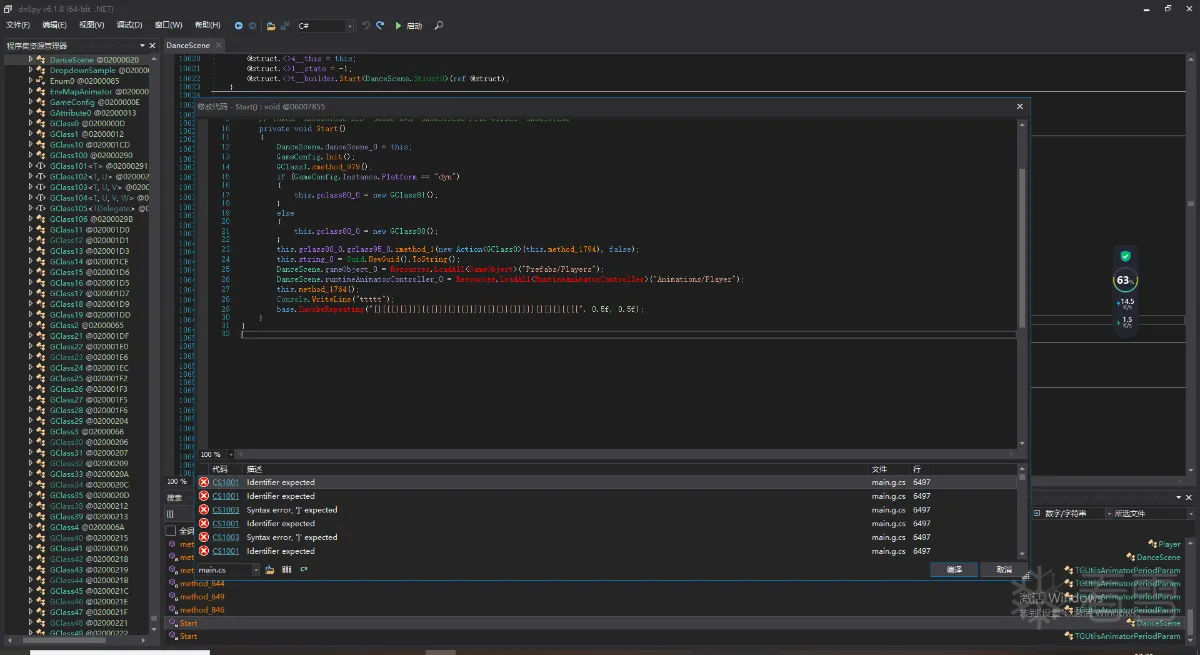The image size is (1200, 655).
Task: Click the redo icon in toolbar
Action: tap(380, 25)
